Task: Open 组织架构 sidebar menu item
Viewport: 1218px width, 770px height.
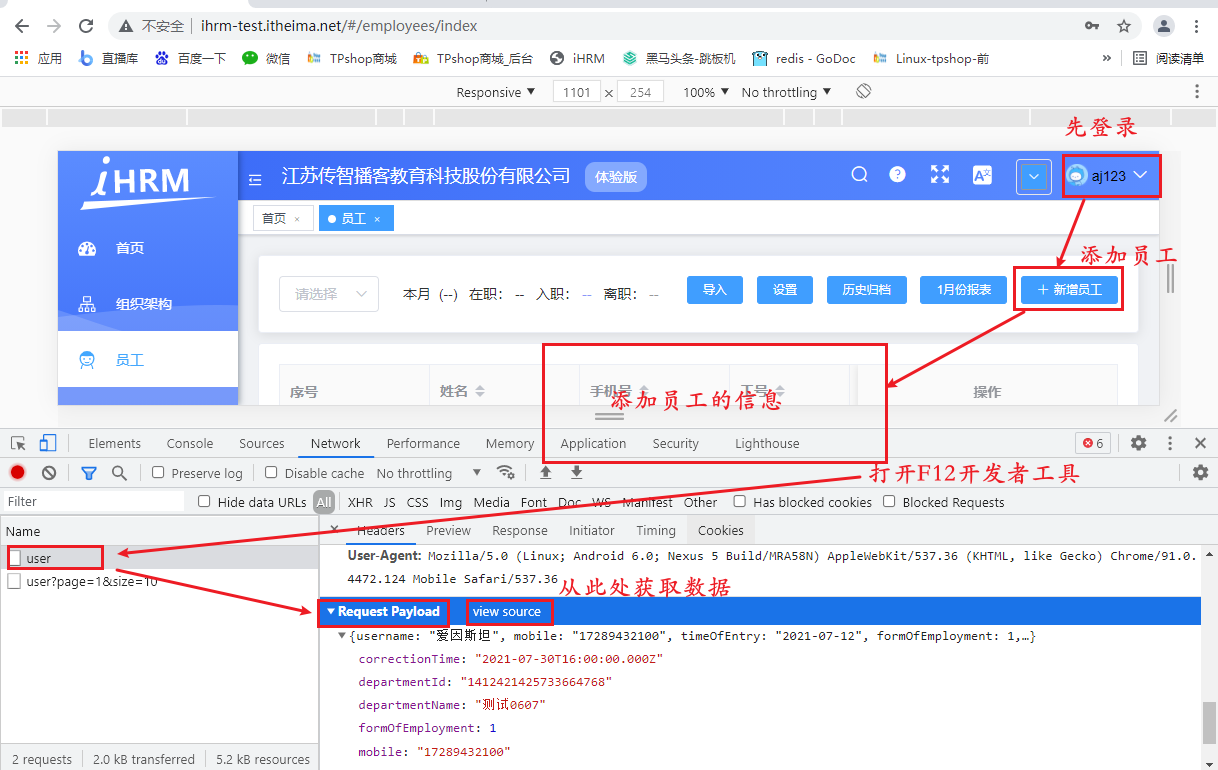Action: coord(148,304)
